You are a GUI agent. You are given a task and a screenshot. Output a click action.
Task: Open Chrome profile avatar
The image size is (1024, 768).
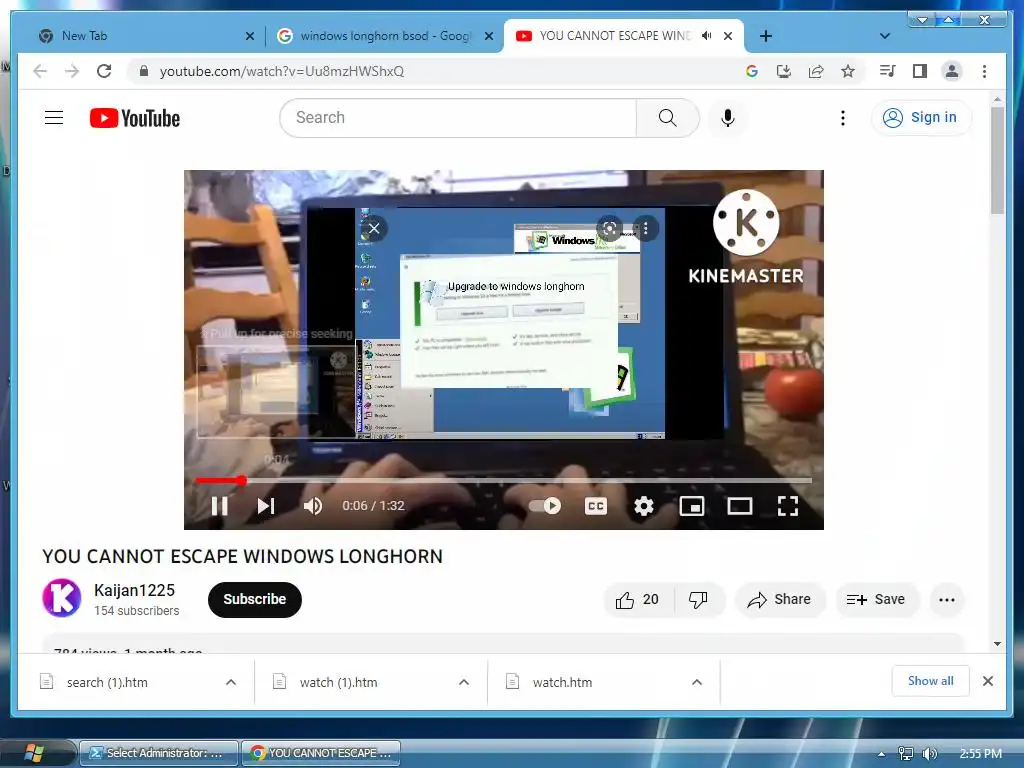(952, 71)
